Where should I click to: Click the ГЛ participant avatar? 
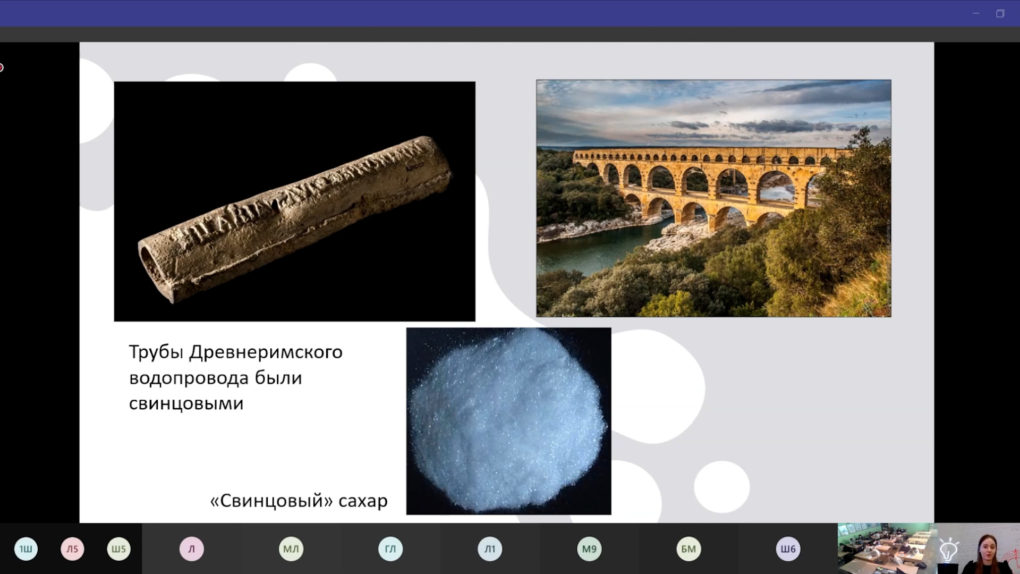click(390, 549)
